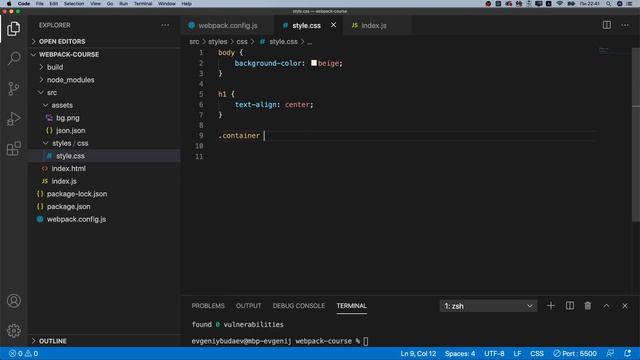Expand the node_modules folder

coord(70,80)
